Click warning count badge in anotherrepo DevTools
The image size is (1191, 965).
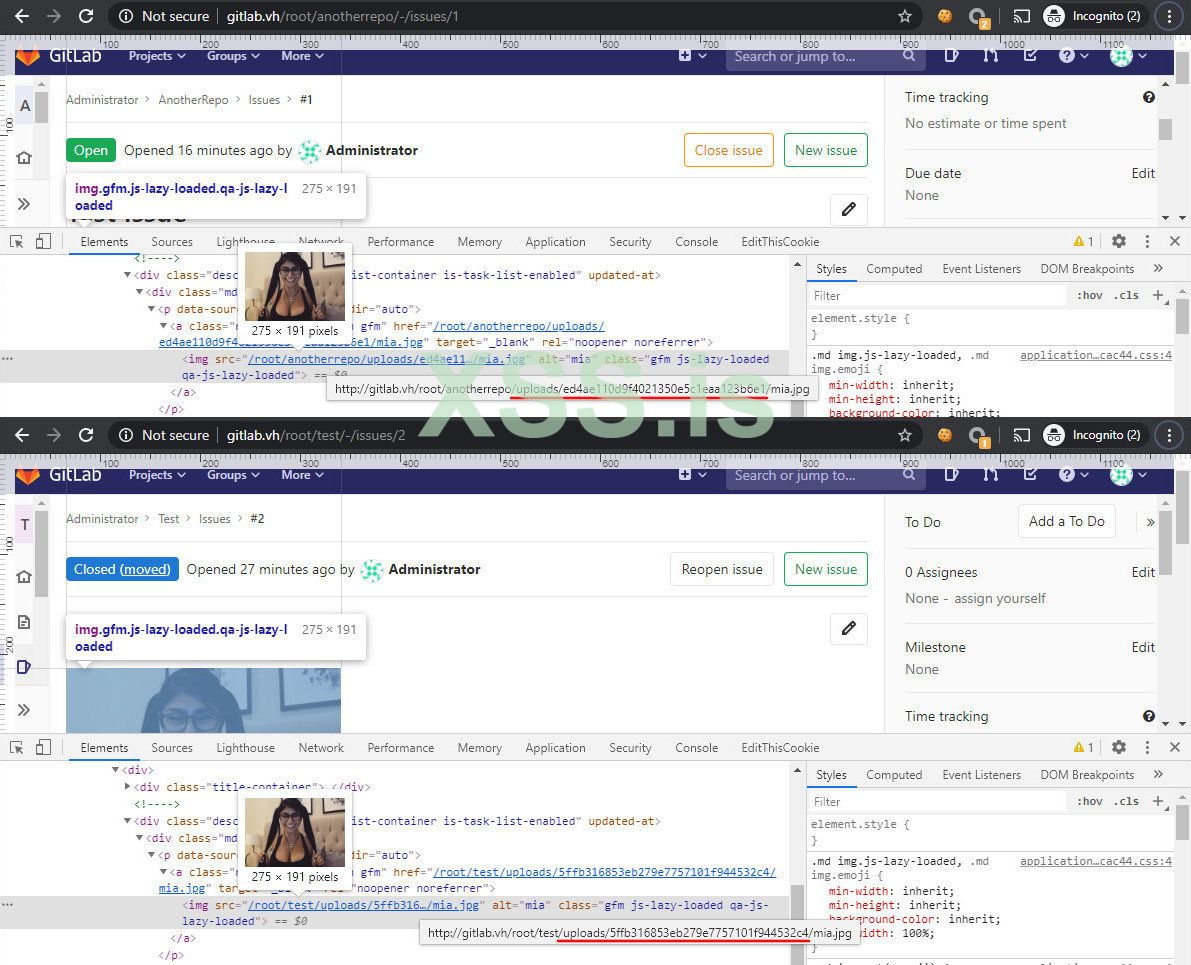pos(1084,241)
